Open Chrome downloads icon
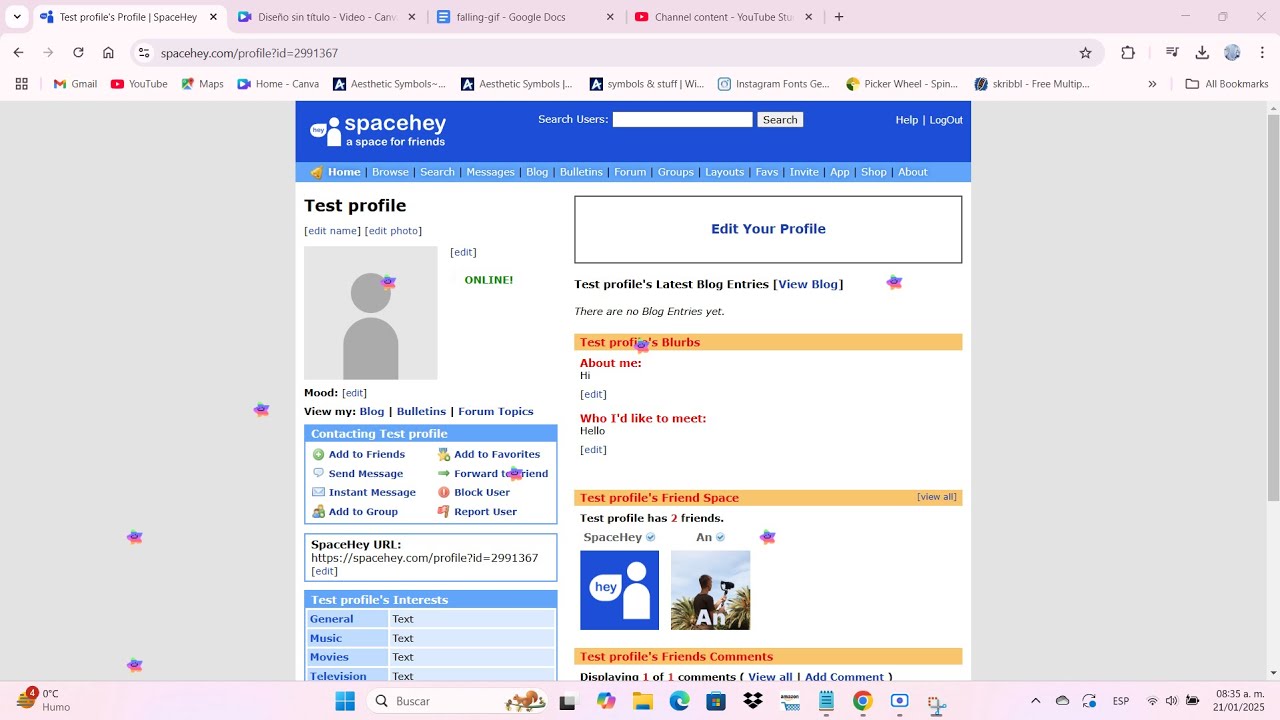 coord(1202,53)
